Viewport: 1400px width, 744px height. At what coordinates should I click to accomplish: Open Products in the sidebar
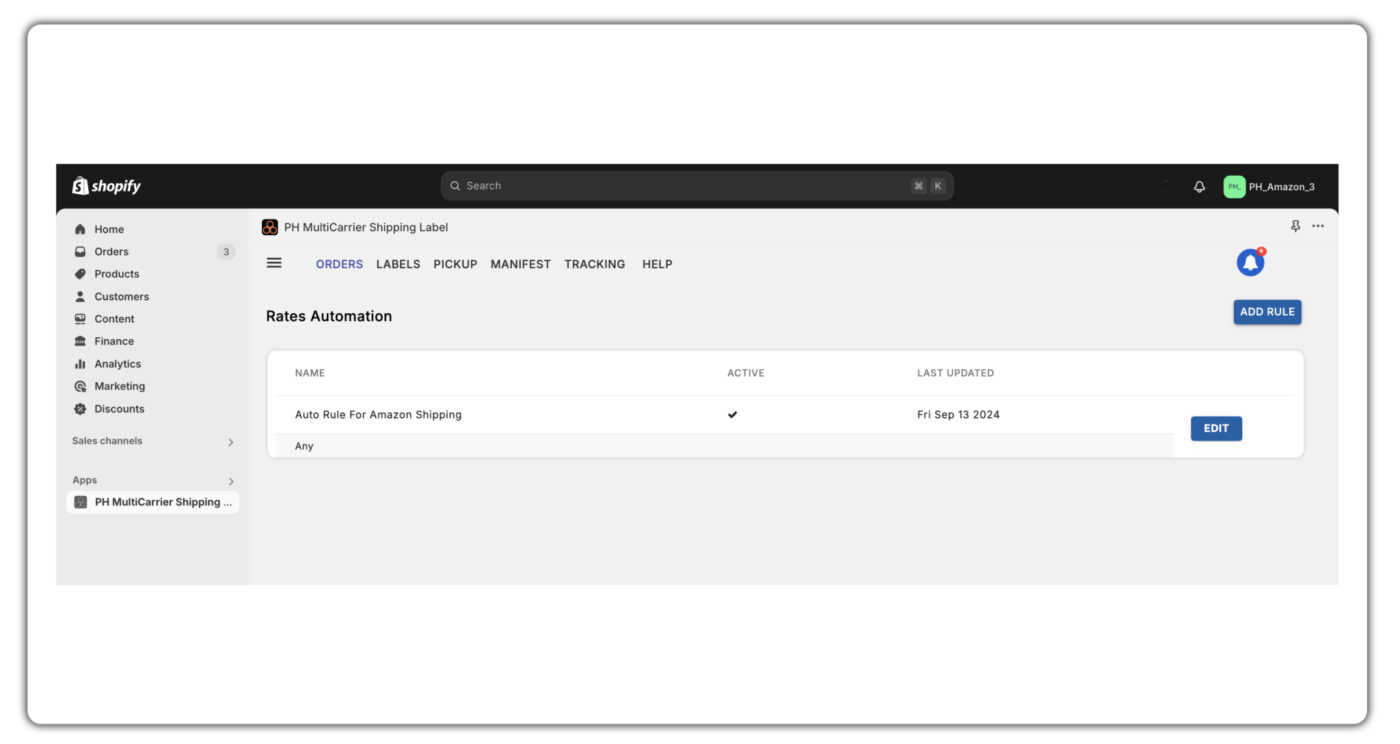click(117, 274)
